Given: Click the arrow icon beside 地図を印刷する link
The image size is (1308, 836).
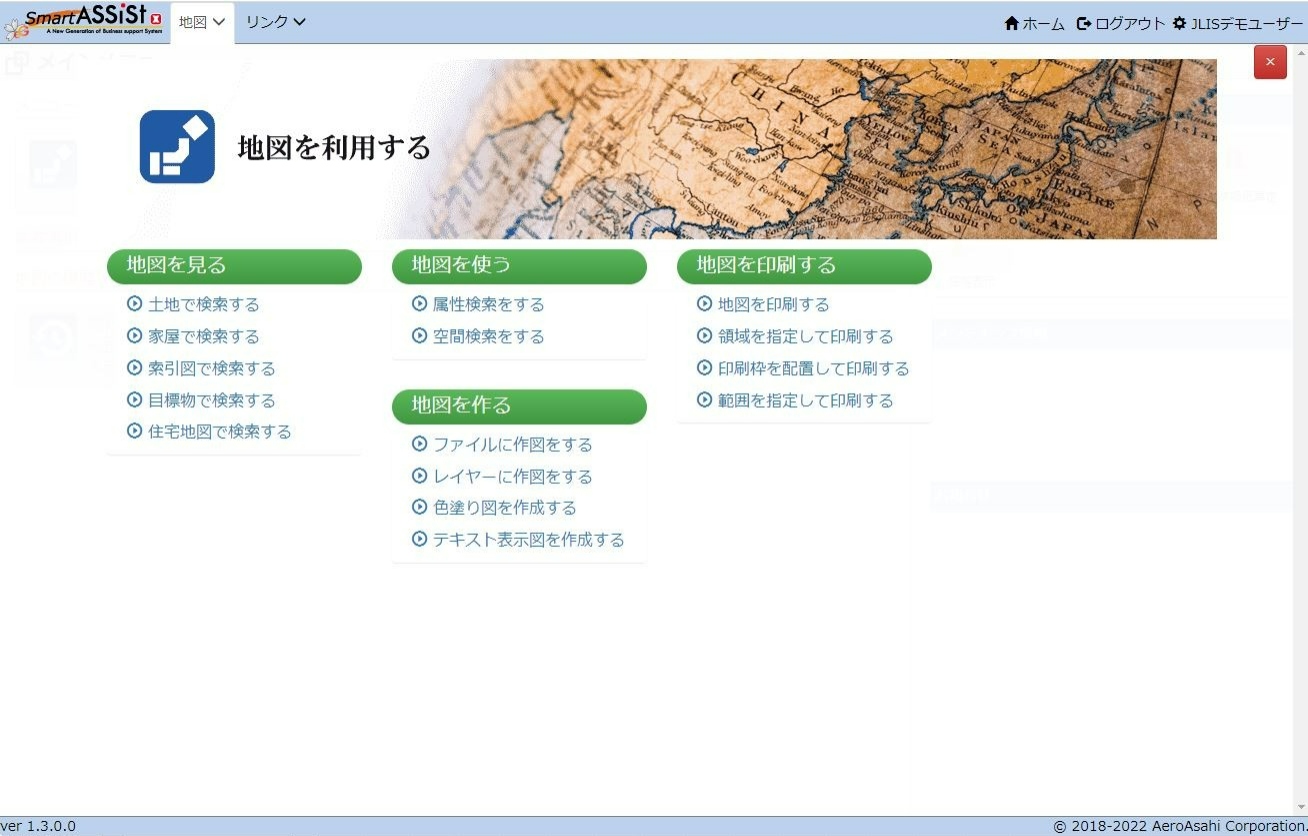Looking at the screenshot, I should click(705, 304).
